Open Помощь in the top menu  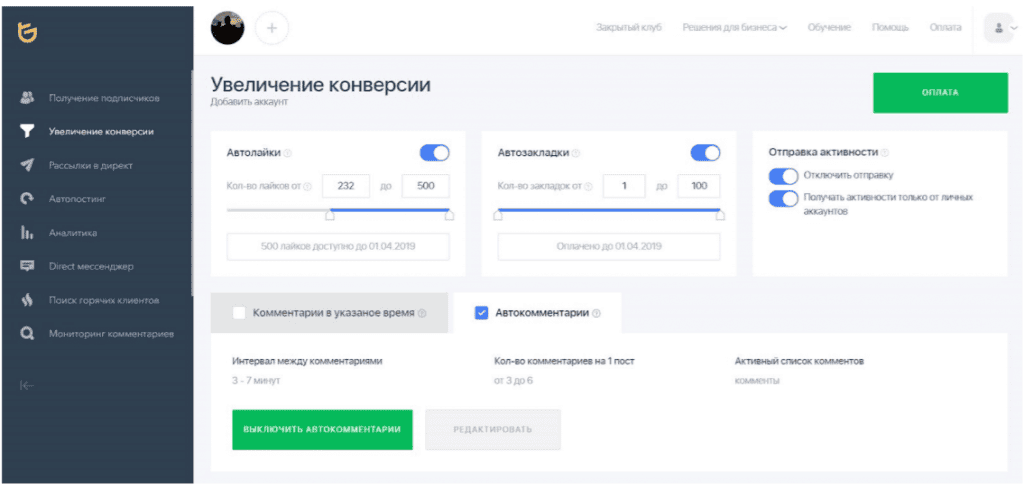click(x=890, y=27)
